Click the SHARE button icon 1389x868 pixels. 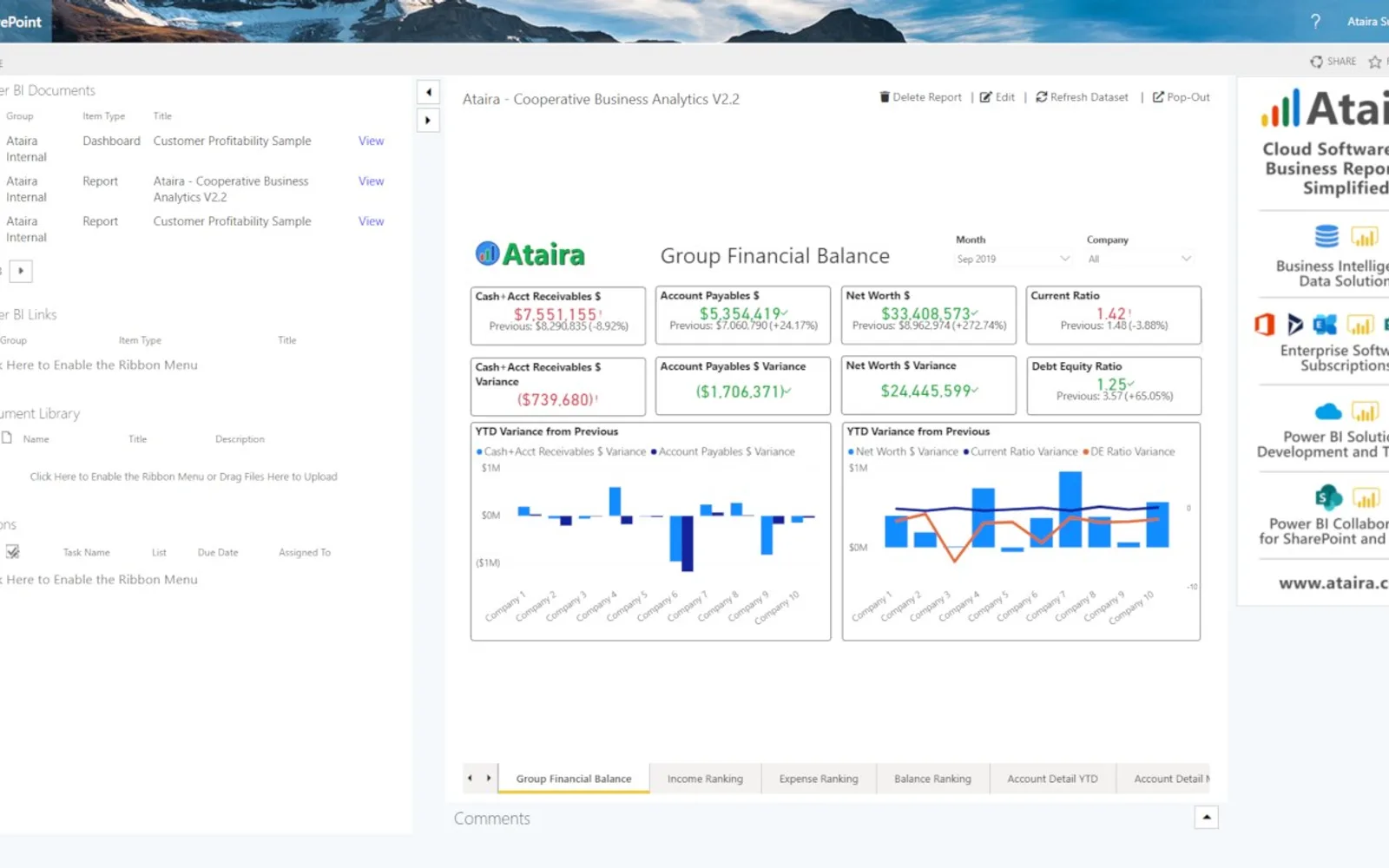click(x=1317, y=62)
